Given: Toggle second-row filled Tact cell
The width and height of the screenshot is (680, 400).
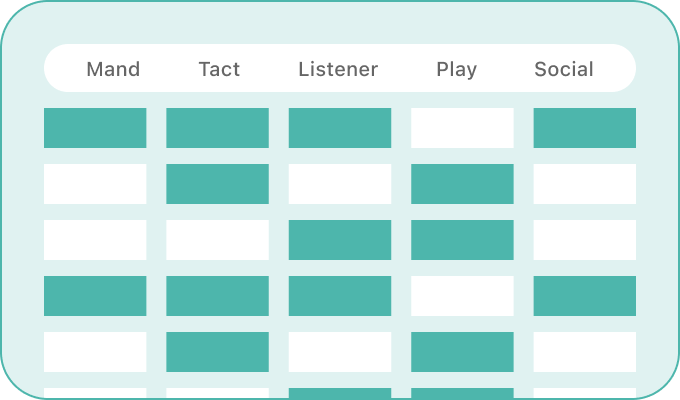Looking at the screenshot, I should pos(217,184).
